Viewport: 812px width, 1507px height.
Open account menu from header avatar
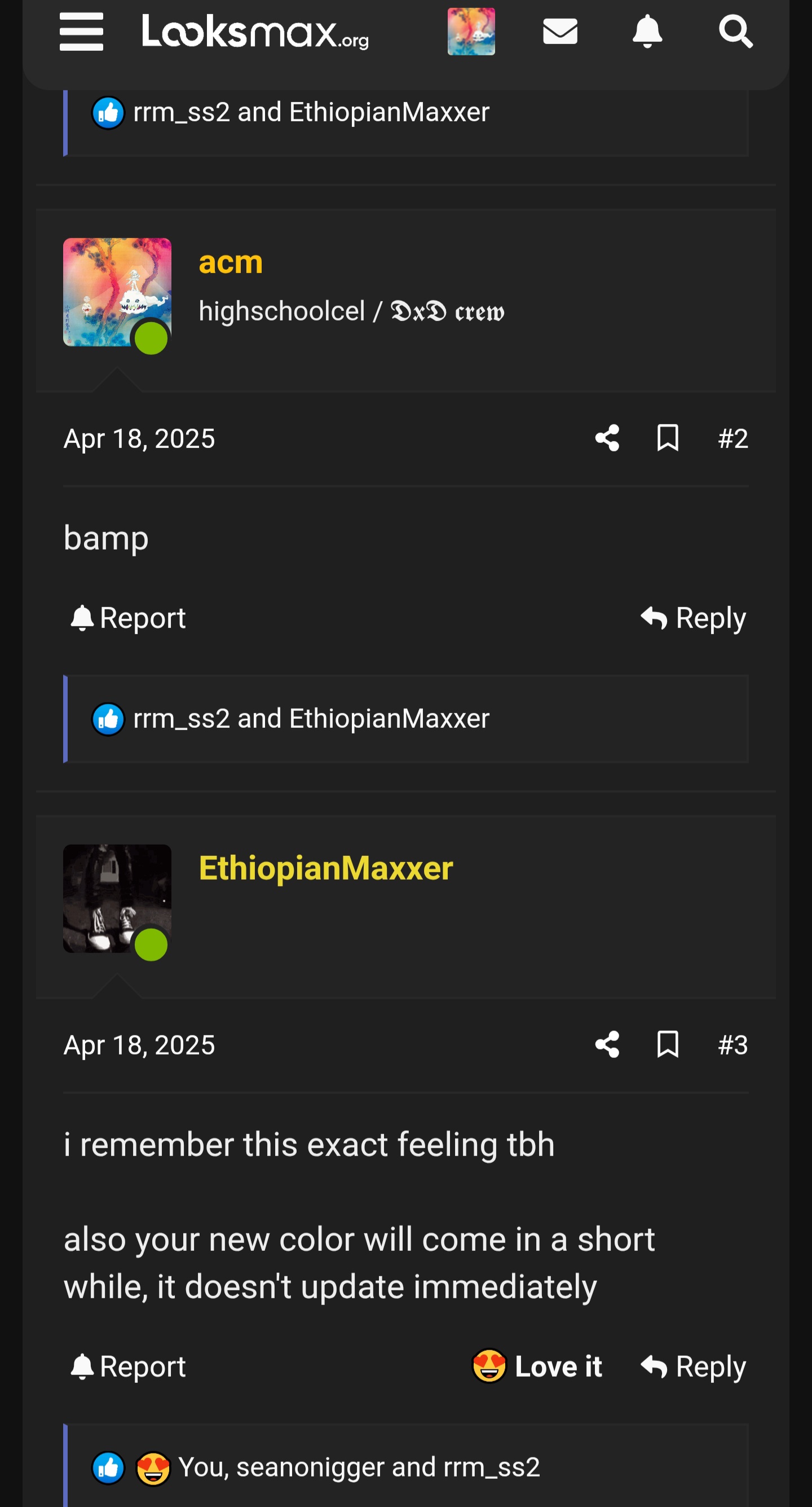tap(471, 31)
